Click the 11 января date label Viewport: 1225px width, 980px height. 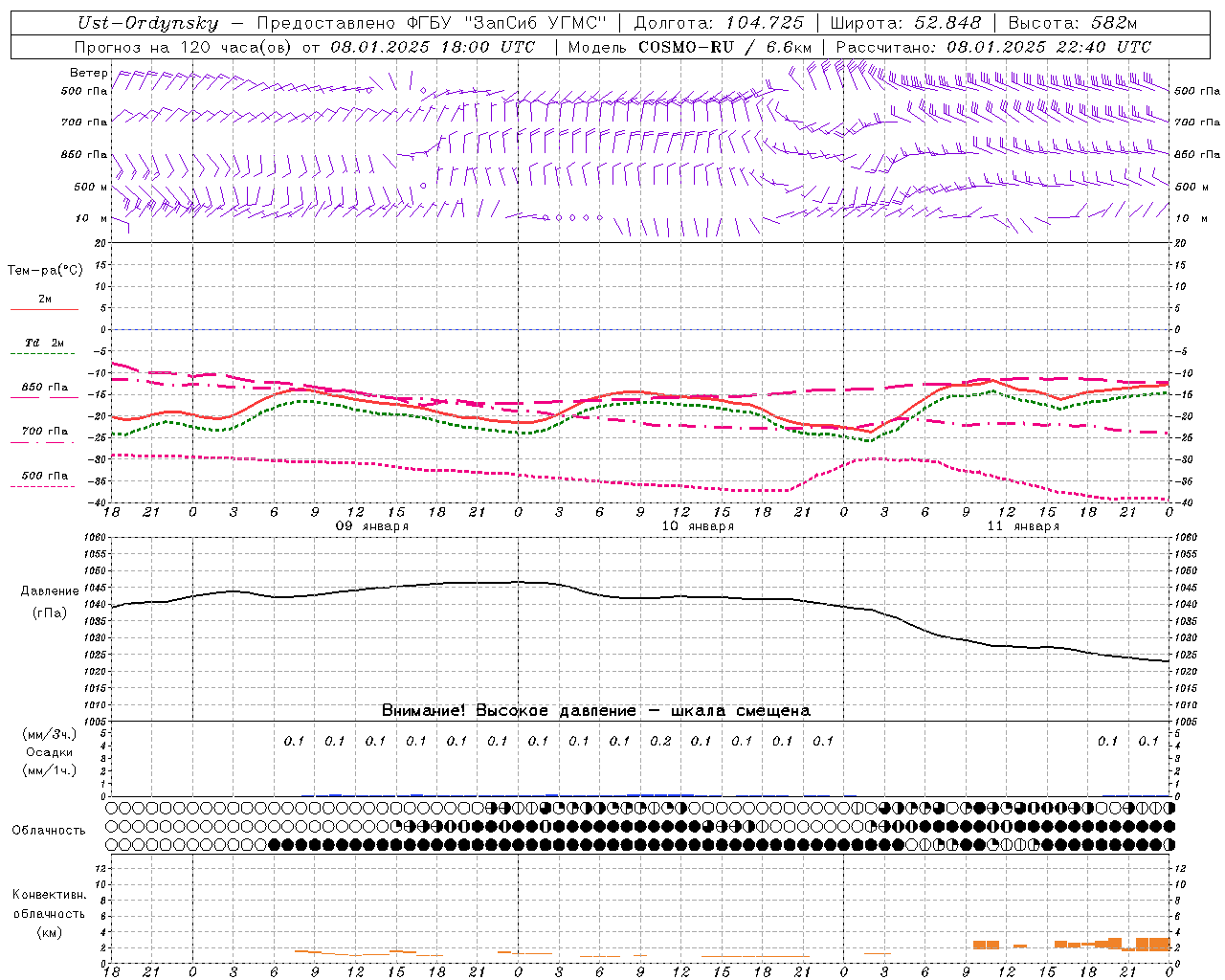[1023, 526]
